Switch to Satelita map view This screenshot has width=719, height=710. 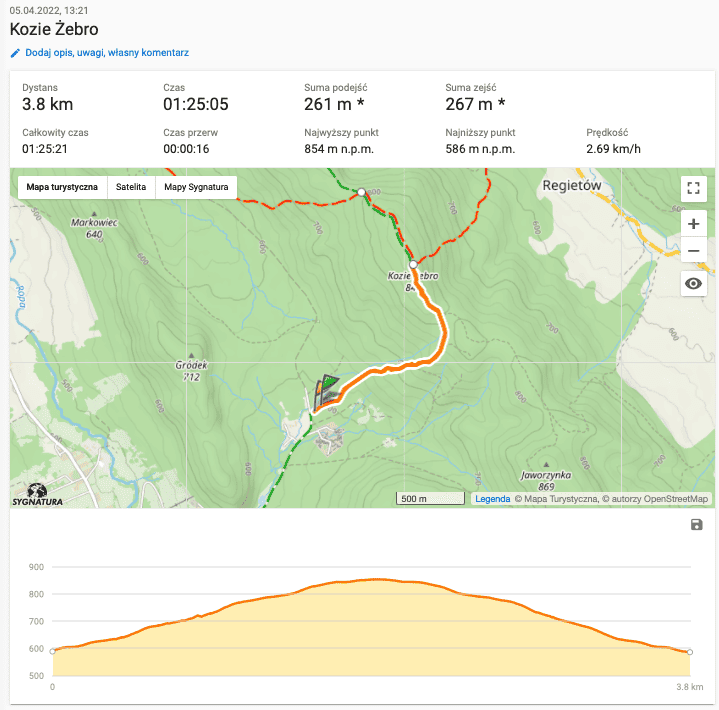point(131,187)
